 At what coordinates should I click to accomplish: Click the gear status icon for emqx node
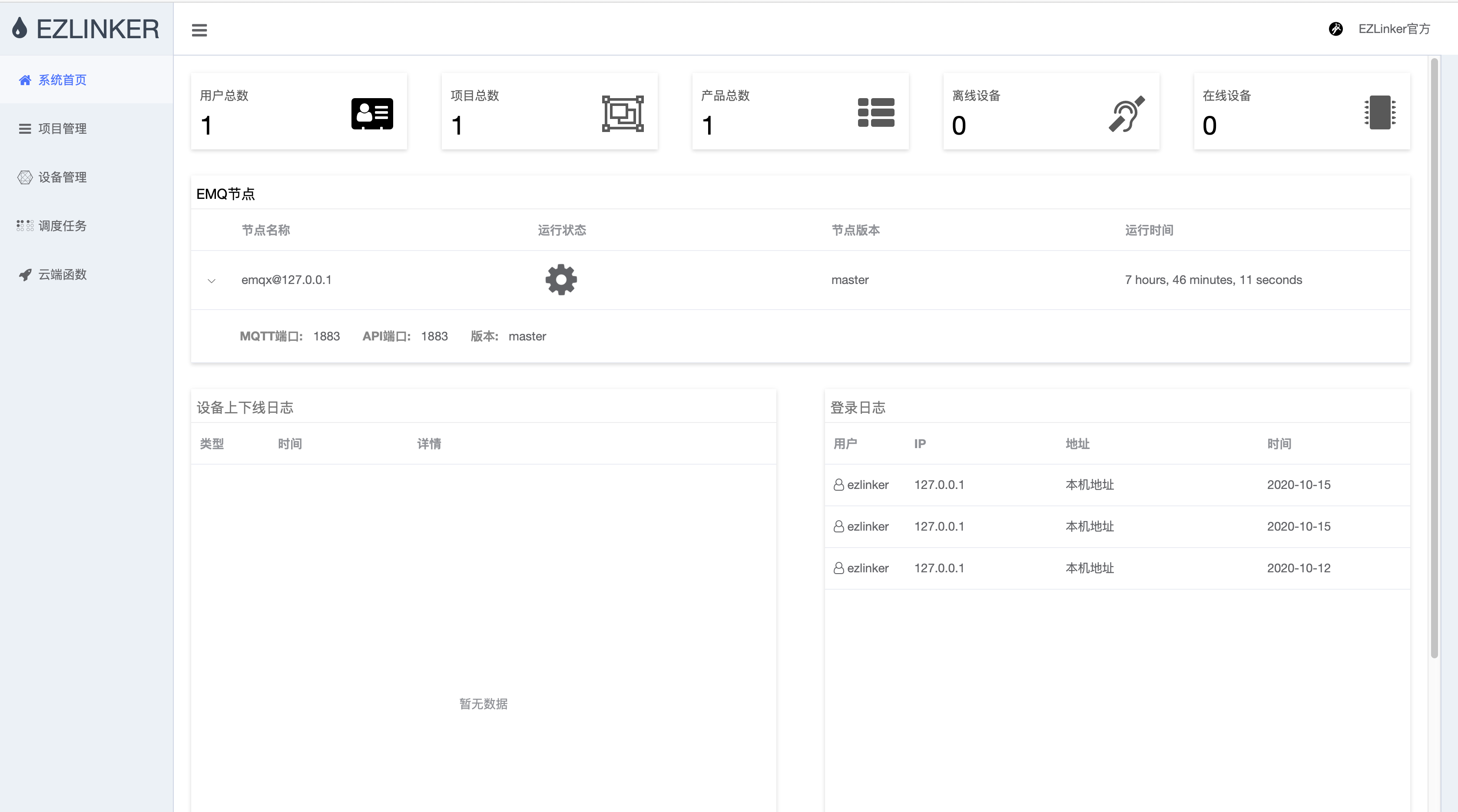coord(561,280)
